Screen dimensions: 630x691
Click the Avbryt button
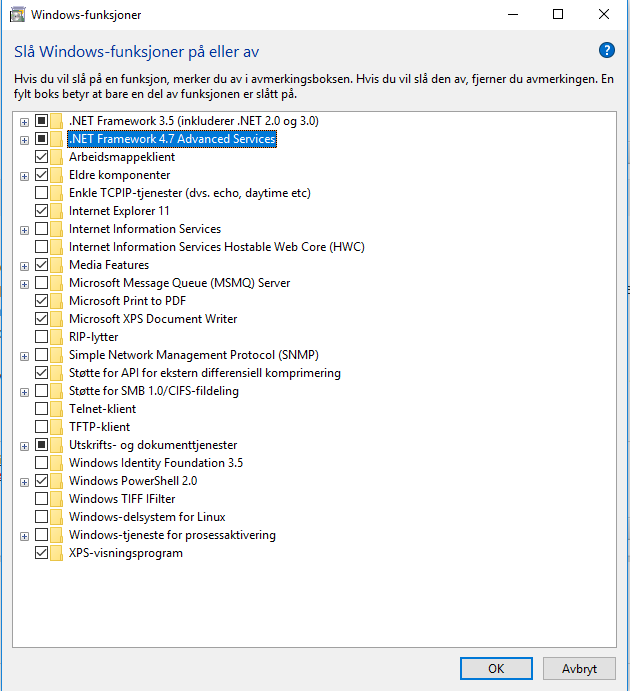pyautogui.click(x=579, y=669)
